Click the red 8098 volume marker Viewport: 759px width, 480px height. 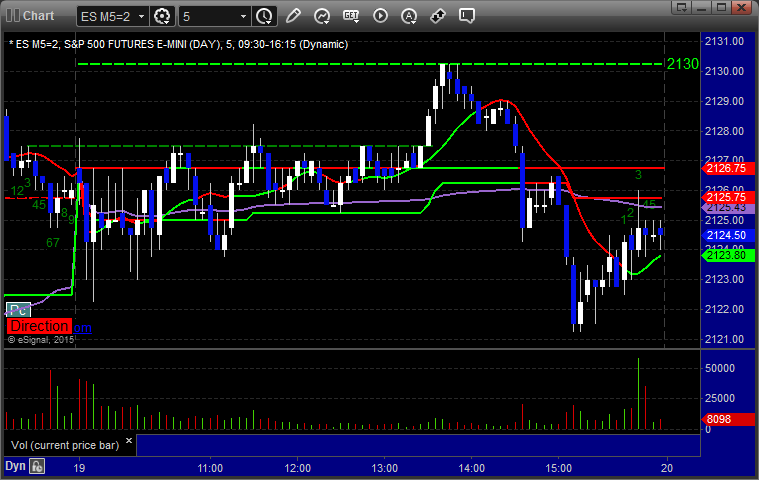click(x=728, y=419)
